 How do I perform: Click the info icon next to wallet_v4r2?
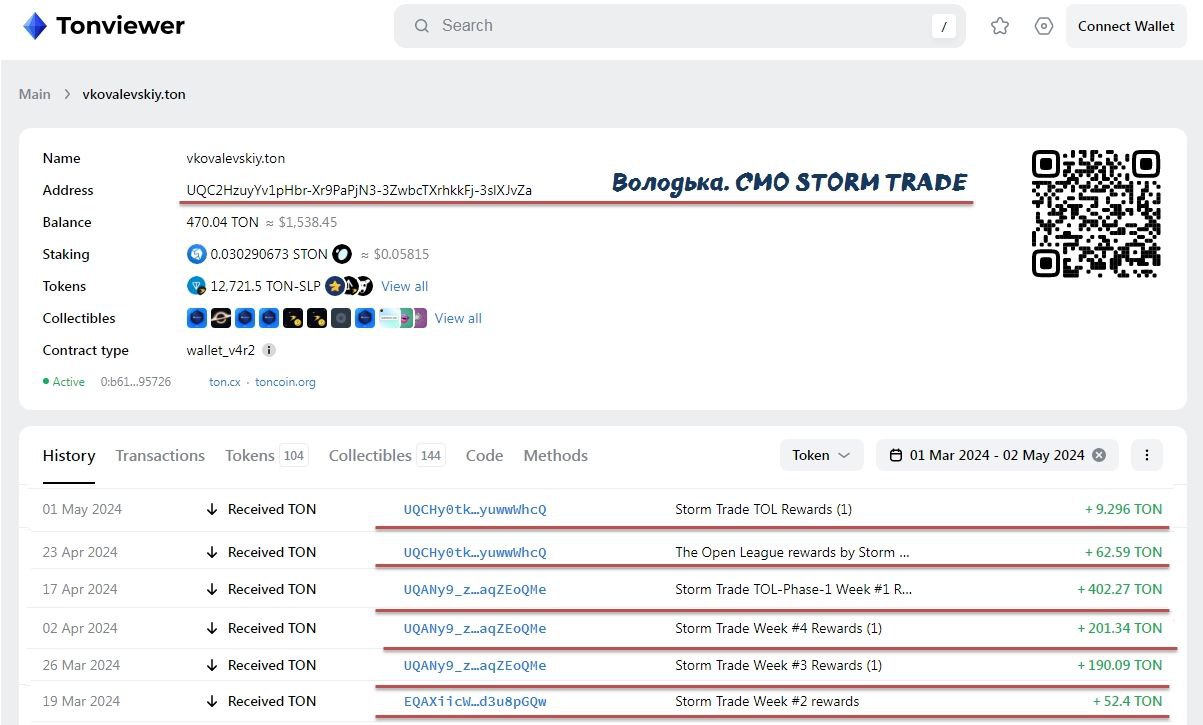click(269, 350)
